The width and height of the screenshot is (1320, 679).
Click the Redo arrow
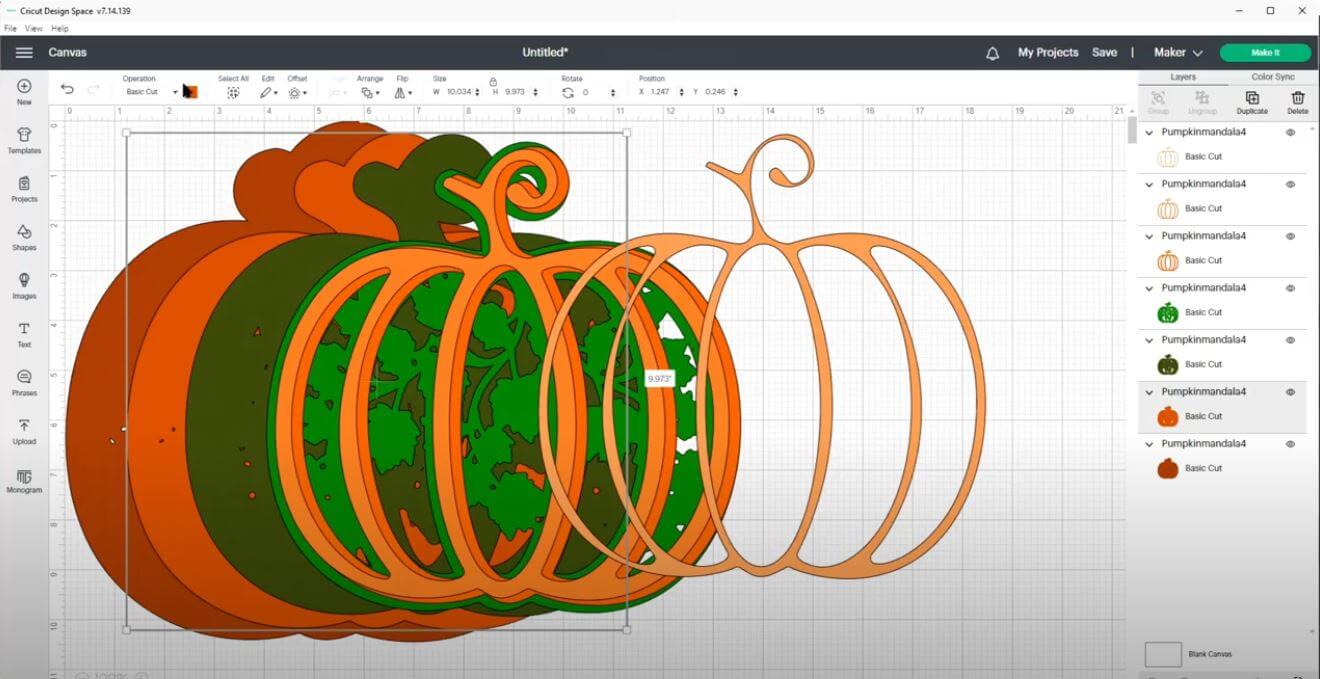point(93,89)
